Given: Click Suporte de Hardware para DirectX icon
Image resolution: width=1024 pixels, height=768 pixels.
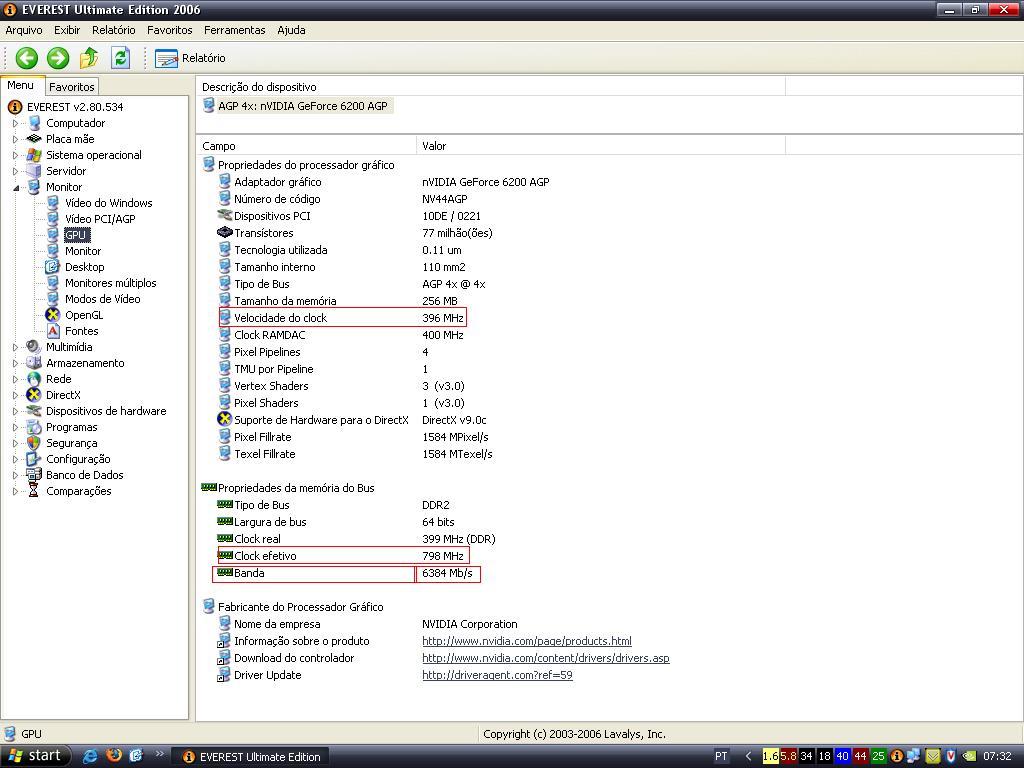Looking at the screenshot, I should [x=225, y=419].
